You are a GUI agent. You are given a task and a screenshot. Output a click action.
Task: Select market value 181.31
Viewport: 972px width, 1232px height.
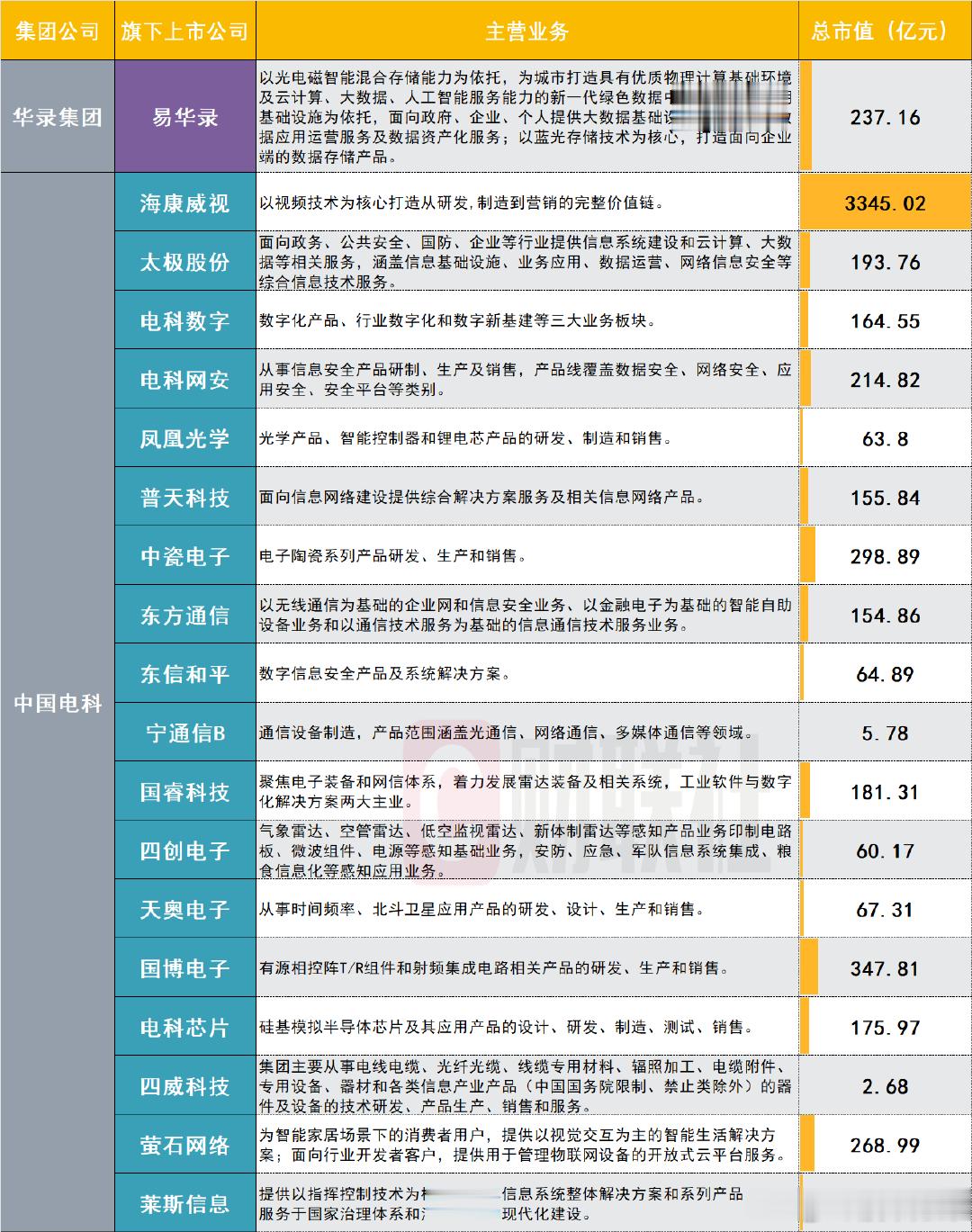point(886,792)
